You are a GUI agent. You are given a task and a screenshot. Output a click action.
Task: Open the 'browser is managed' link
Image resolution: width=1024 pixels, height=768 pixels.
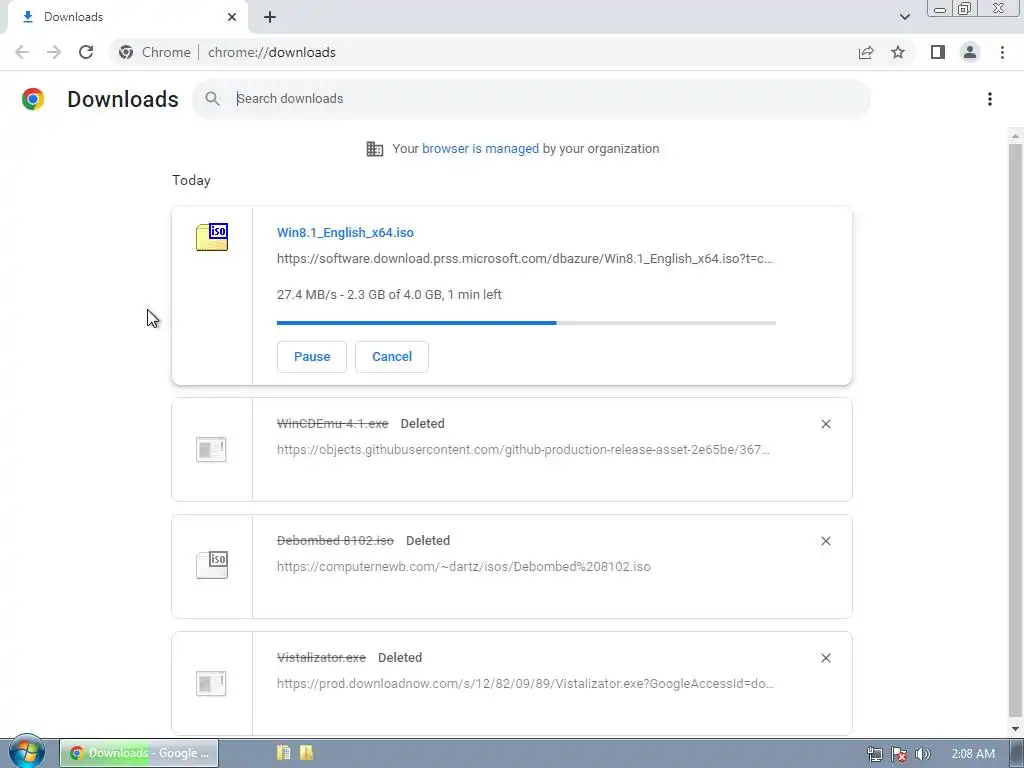[x=480, y=149]
